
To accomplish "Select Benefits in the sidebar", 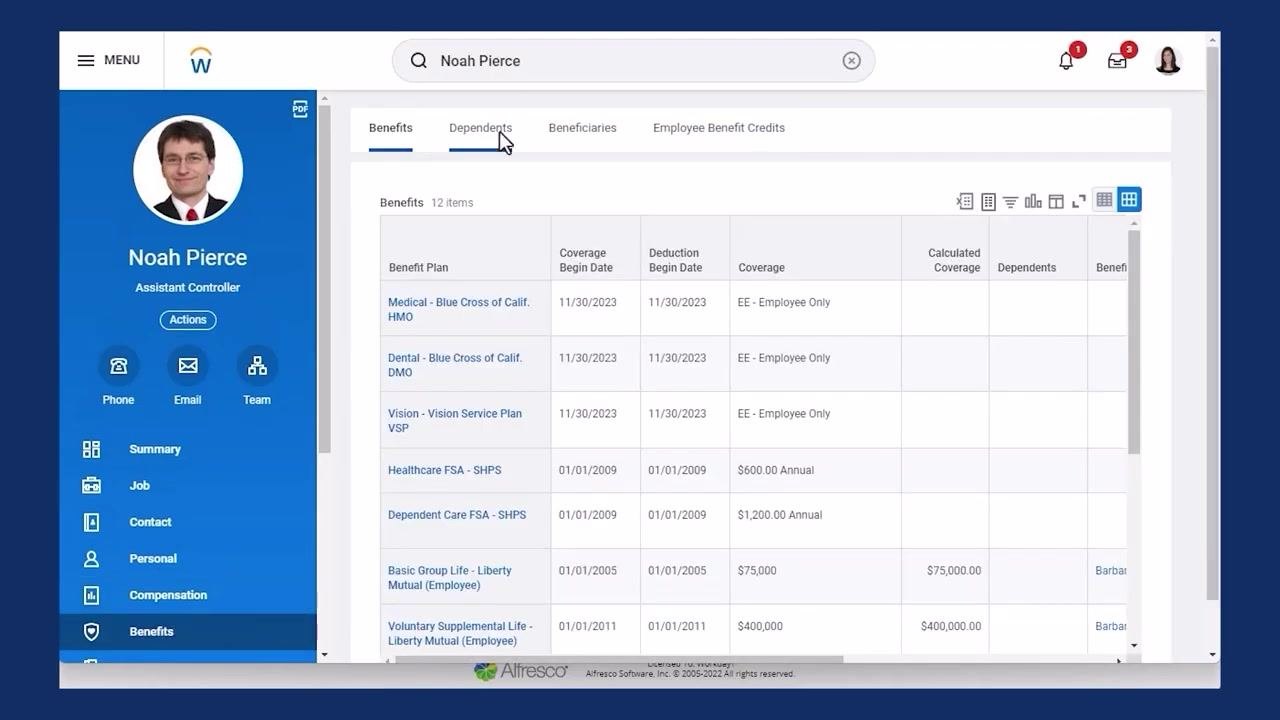I will 188,632.
